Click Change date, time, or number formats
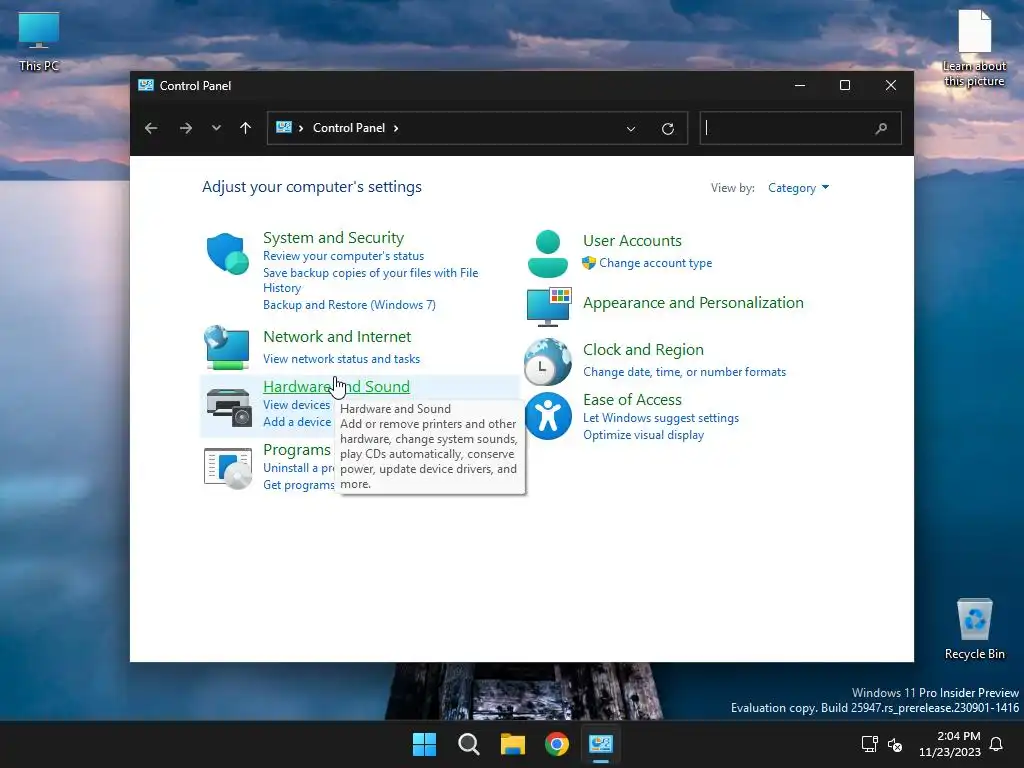 (x=684, y=372)
